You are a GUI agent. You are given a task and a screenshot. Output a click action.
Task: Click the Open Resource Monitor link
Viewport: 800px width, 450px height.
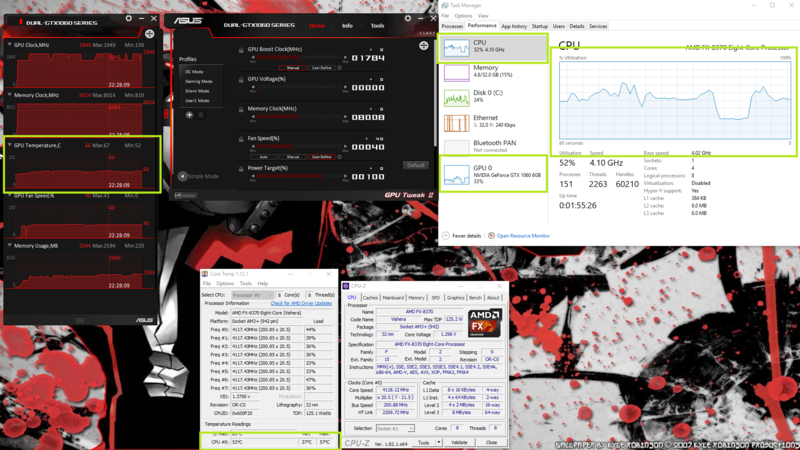tap(523, 236)
